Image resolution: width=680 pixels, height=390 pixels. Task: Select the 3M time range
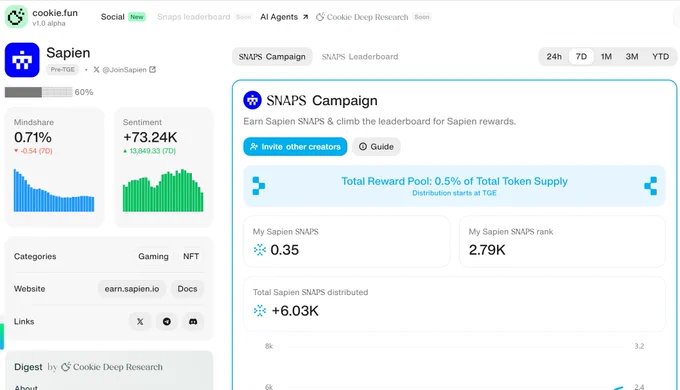[632, 57]
